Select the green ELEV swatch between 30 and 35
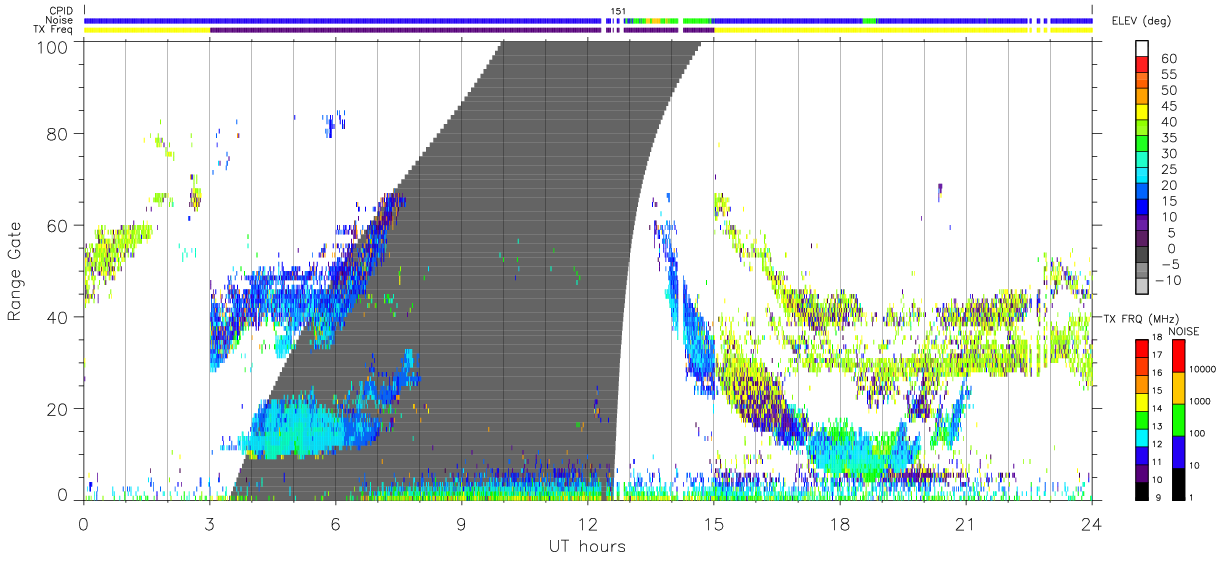 coord(1143,145)
